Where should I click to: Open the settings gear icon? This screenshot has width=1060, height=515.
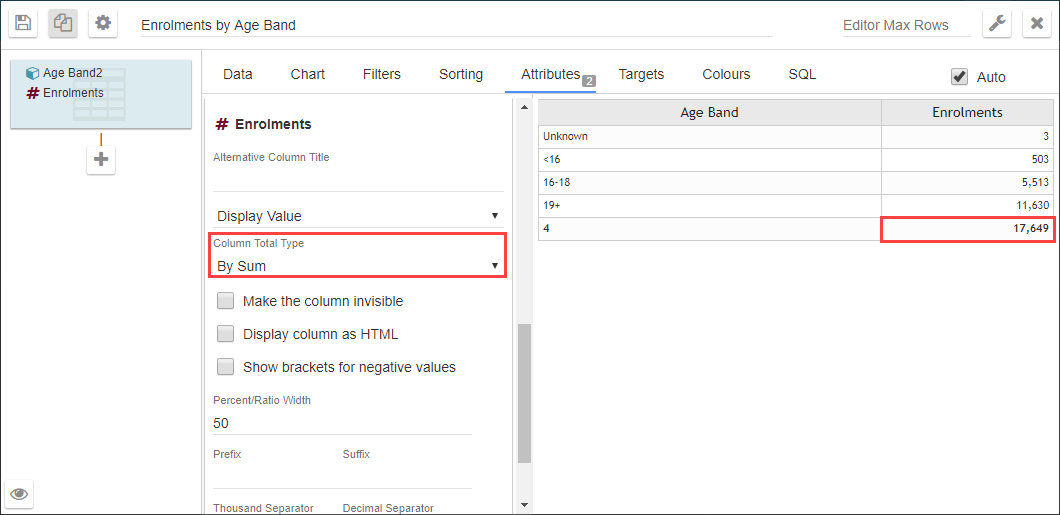pyautogui.click(x=102, y=23)
